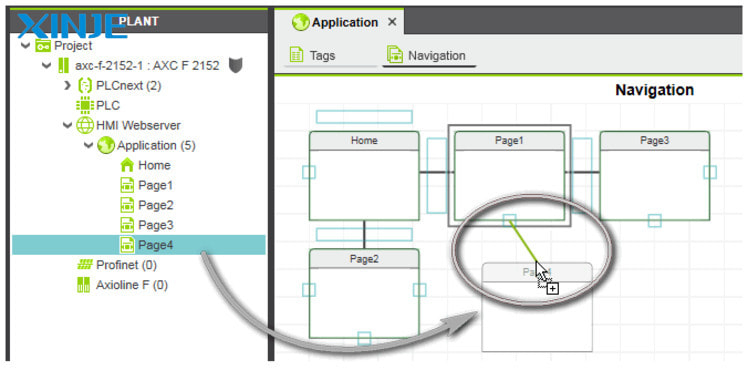The width and height of the screenshot is (748, 370).
Task: Select axc-f-2152-1 : AXC F 2152 node
Action: (147, 66)
